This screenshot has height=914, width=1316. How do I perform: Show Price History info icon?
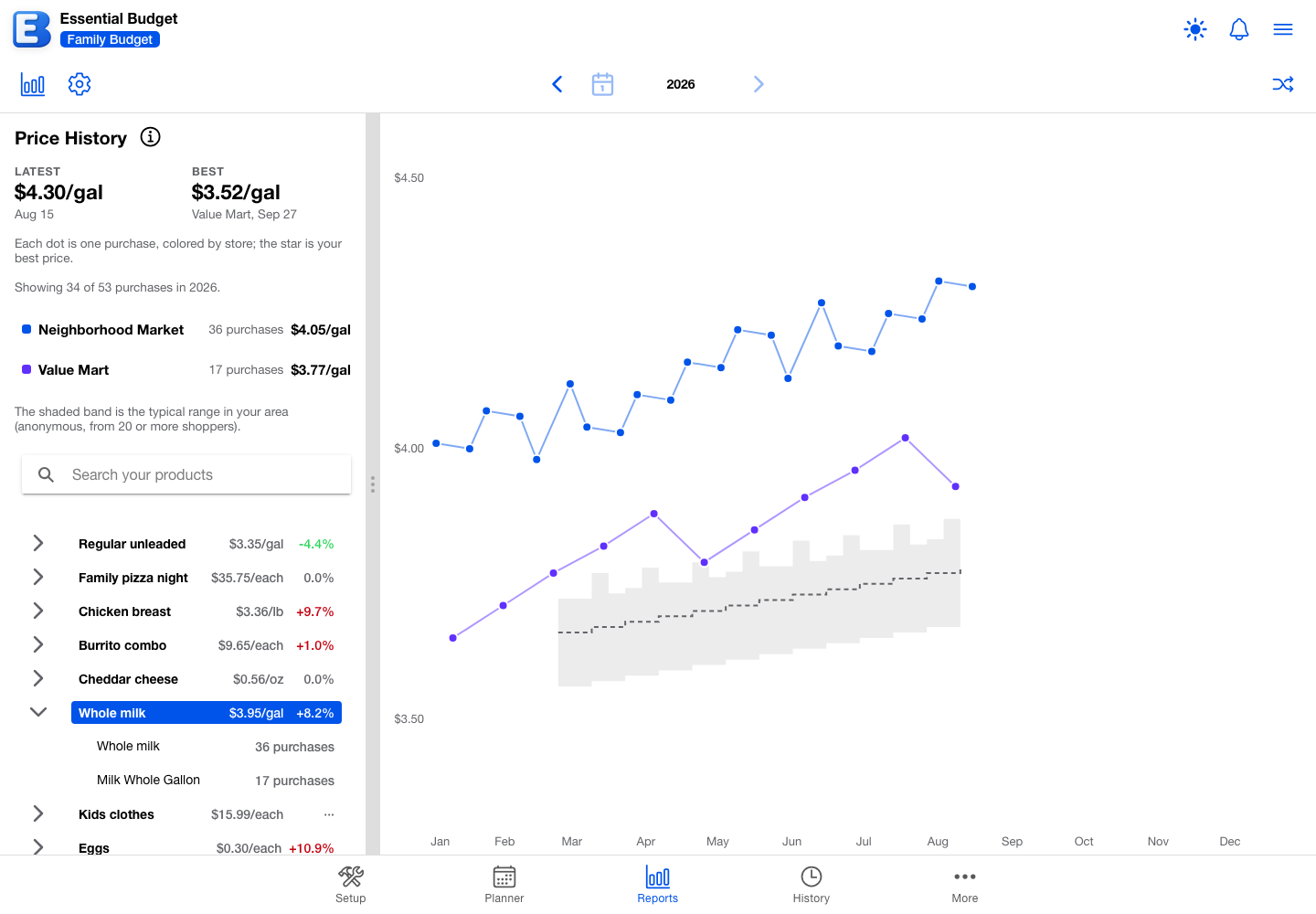[x=150, y=137]
